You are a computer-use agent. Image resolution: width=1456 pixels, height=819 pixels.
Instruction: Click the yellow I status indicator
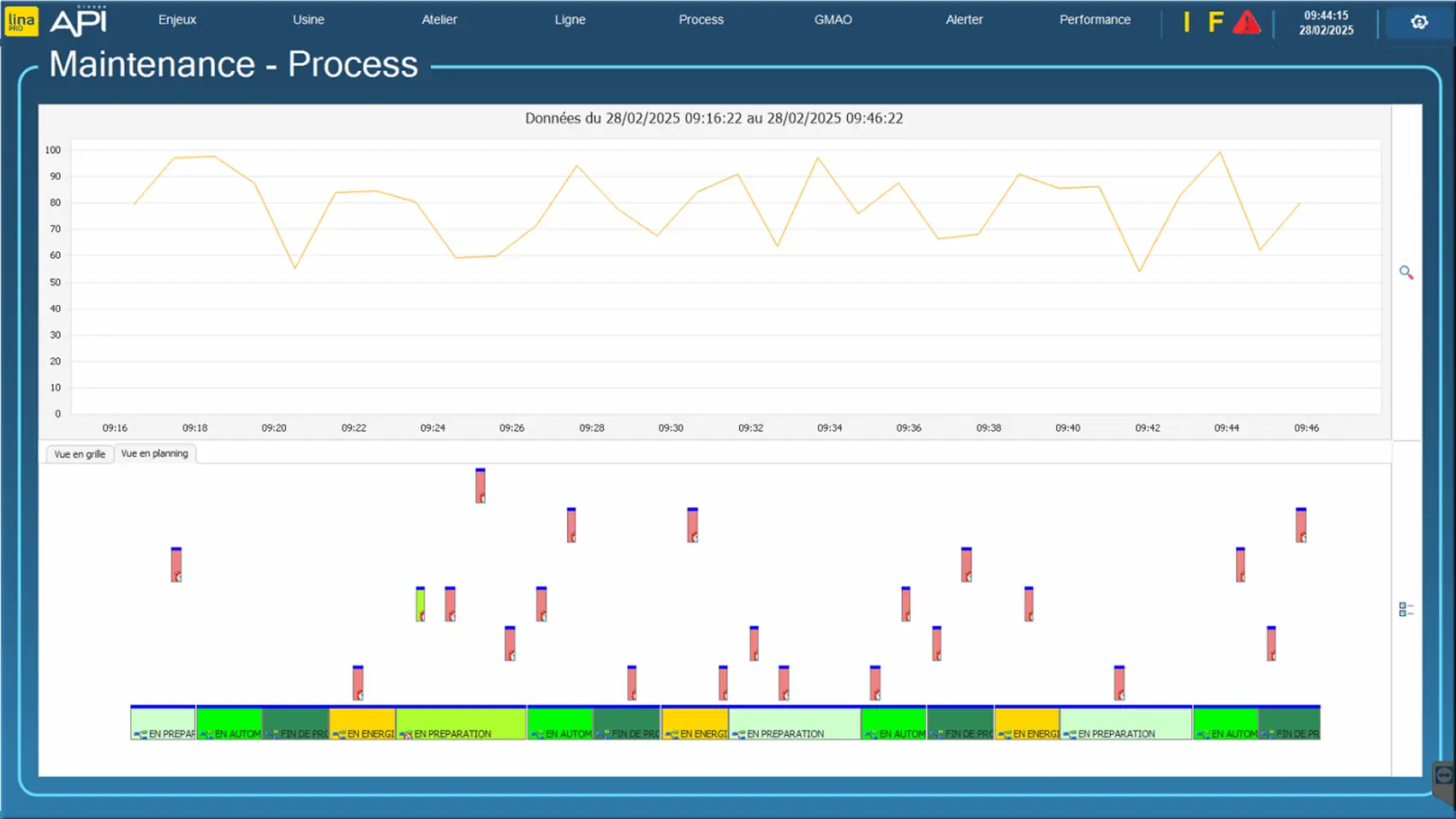coord(1186,22)
